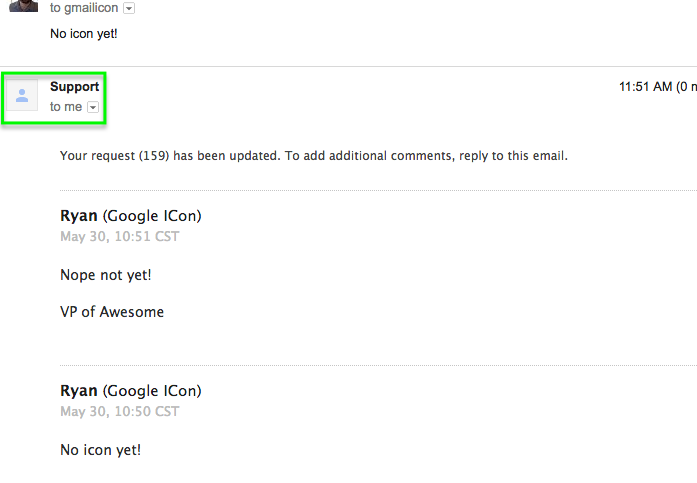Click the 11:51 AM message timestamp
This screenshot has height=483, width=697.
click(x=645, y=87)
